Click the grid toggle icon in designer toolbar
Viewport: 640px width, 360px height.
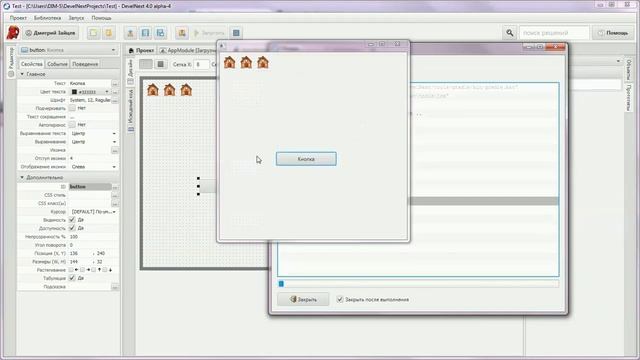160,64
